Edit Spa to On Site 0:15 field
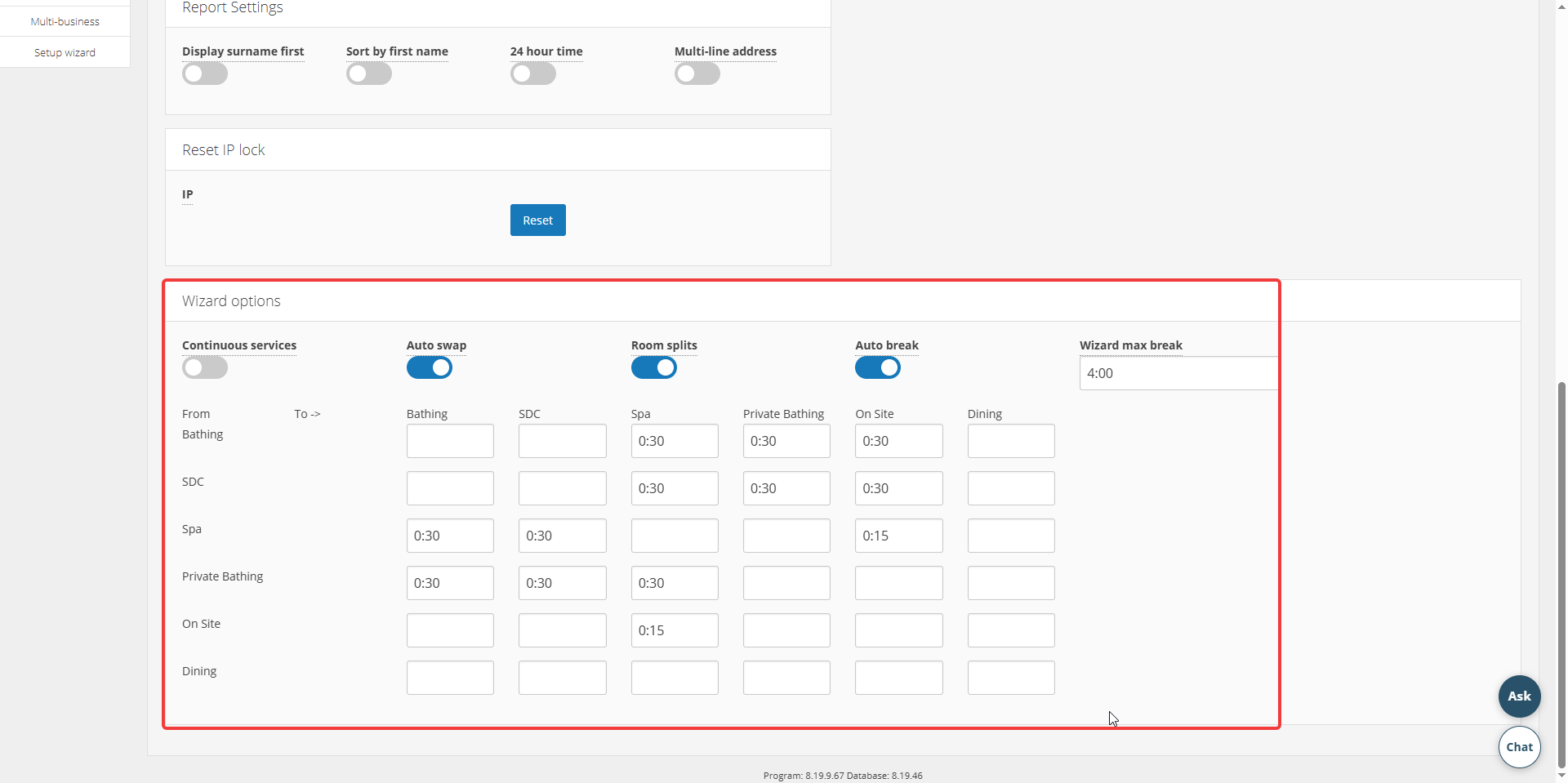The width and height of the screenshot is (1568, 783). tap(899, 536)
